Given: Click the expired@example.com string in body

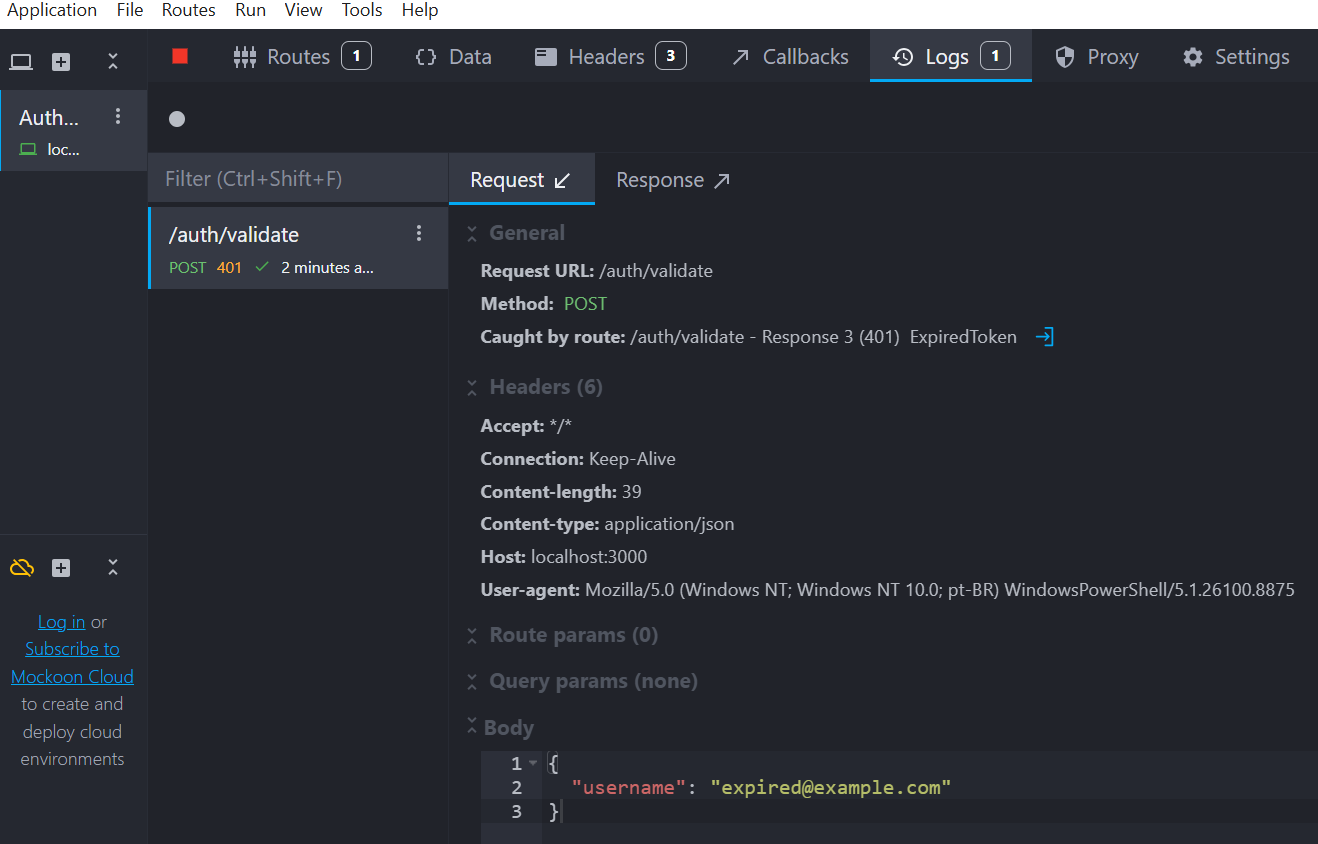Looking at the screenshot, I should (830, 788).
